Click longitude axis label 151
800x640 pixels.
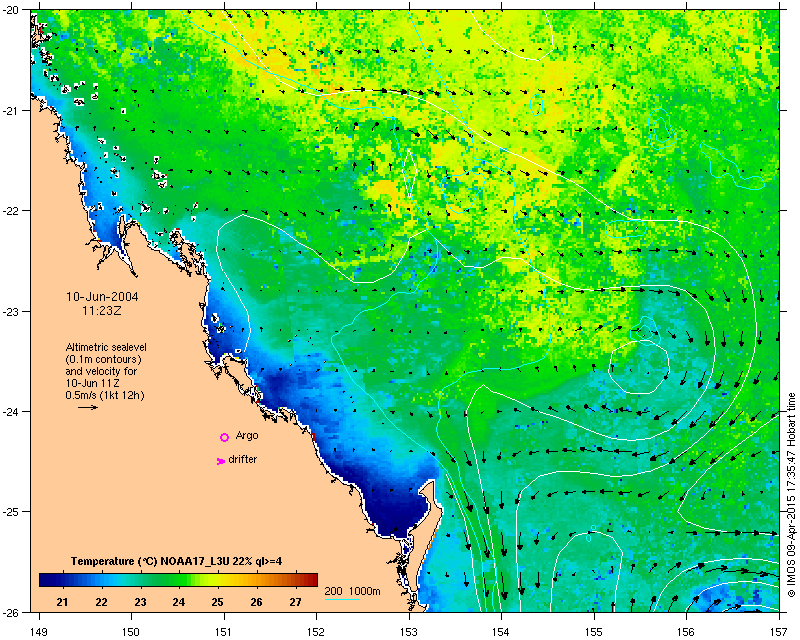click(x=224, y=632)
